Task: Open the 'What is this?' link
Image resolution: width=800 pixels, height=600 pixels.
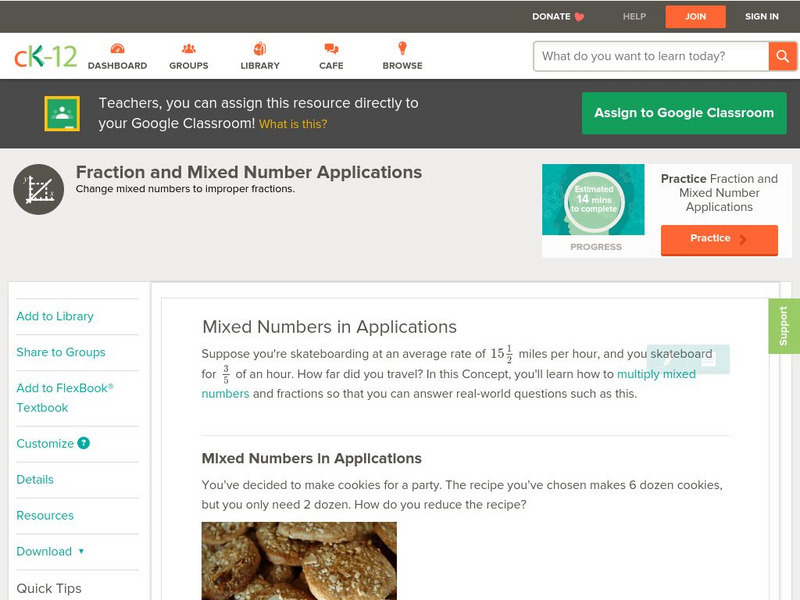Action: pos(293,124)
